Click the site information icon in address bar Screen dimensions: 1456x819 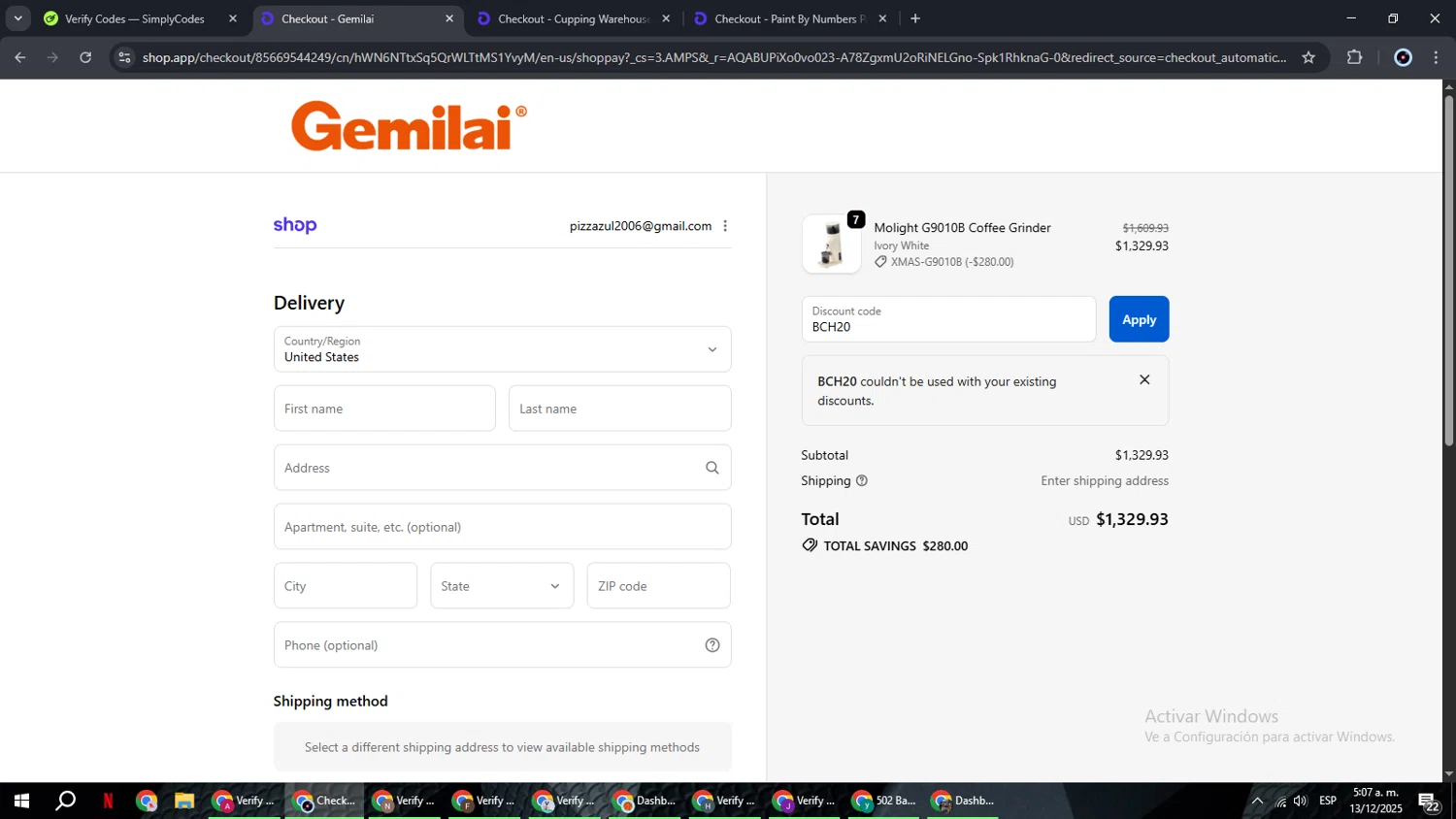(124, 57)
